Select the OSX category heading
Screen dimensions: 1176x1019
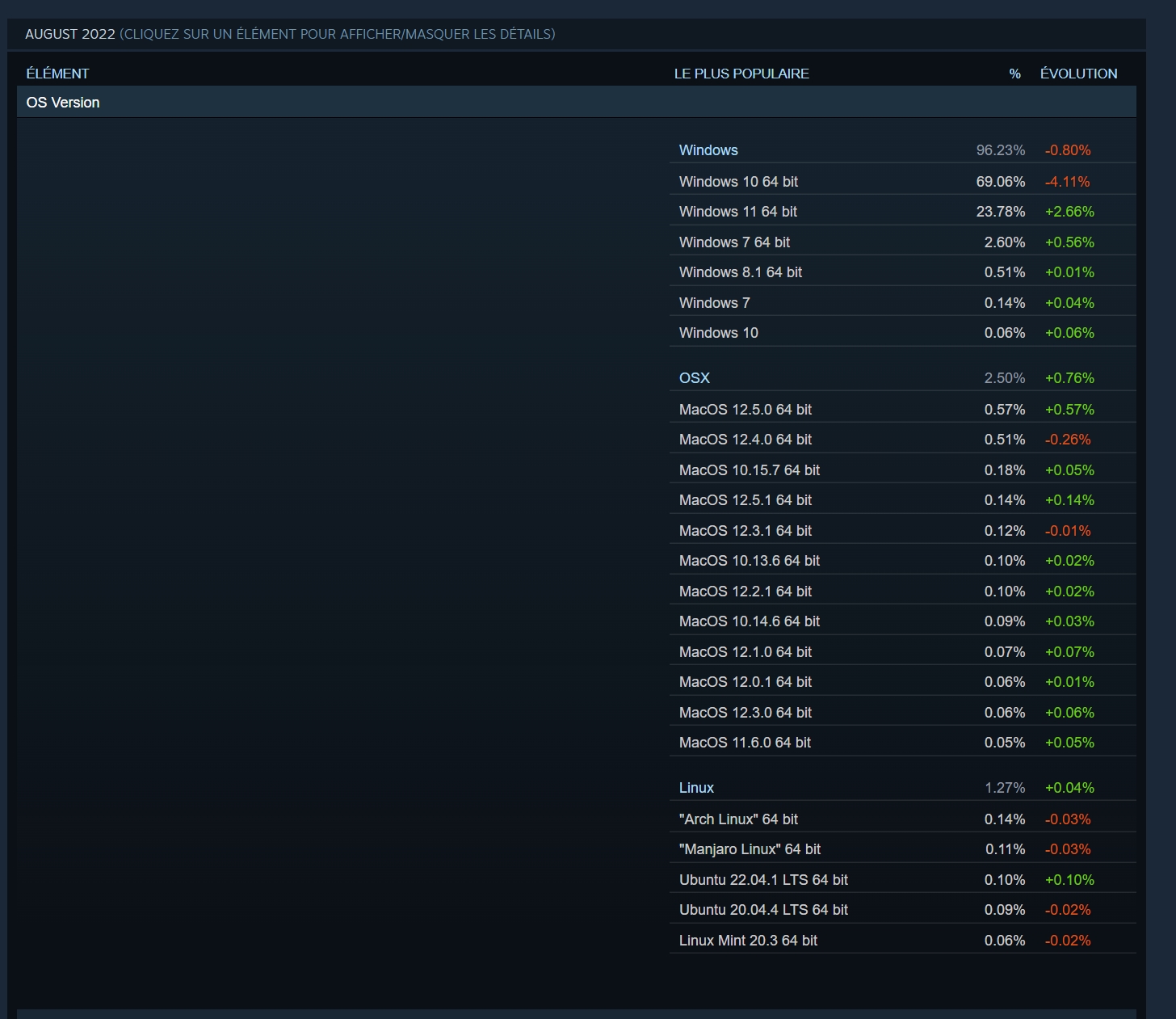pos(695,378)
